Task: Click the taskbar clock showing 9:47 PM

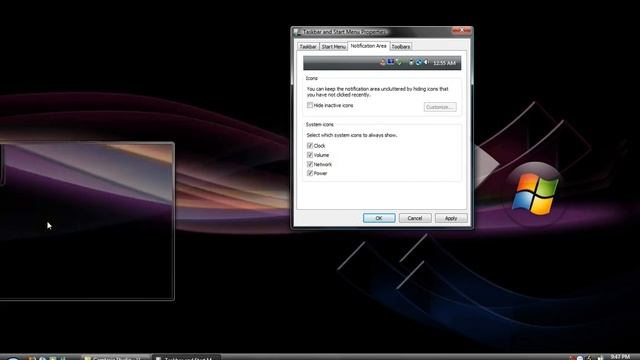Action: pos(620,357)
